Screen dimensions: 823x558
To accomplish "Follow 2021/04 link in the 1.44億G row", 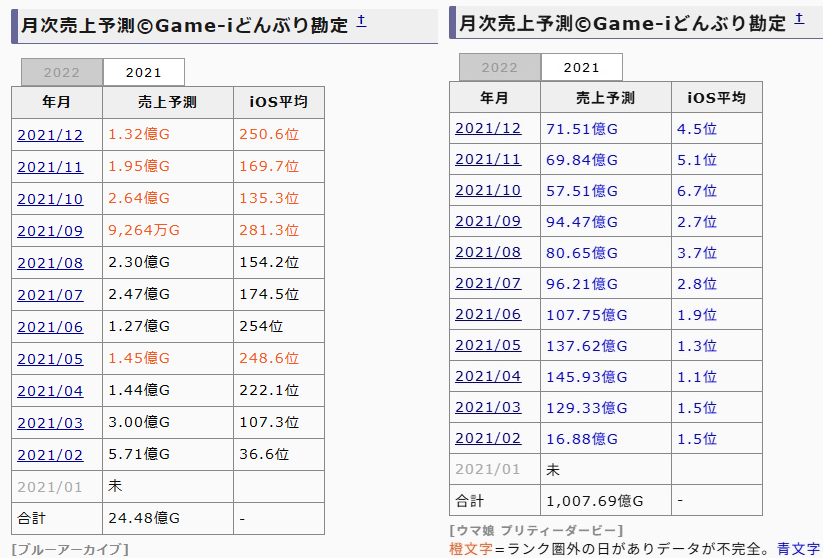I will tap(50, 390).
